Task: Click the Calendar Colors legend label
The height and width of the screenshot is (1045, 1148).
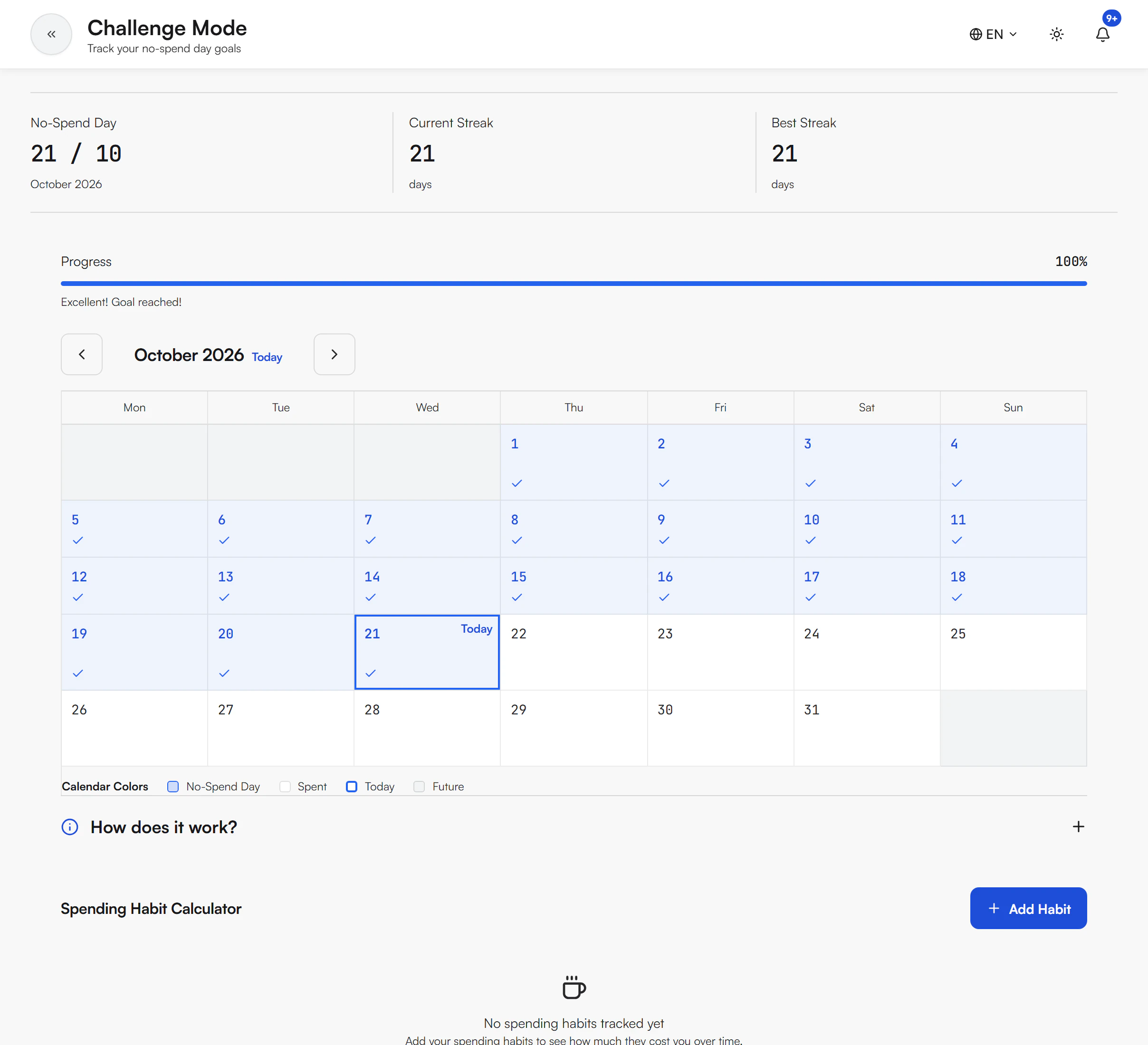Action: tap(105, 786)
